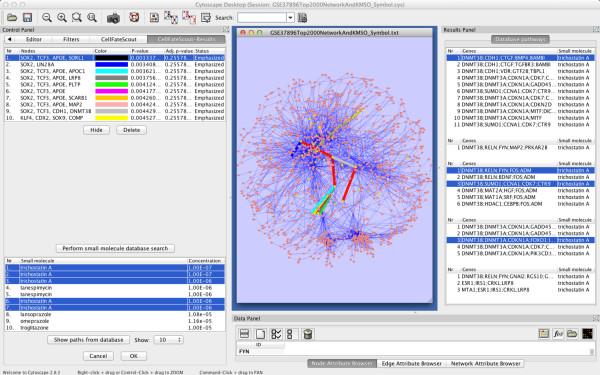Select pathway 'DNMT3B;RELN;BDNF;FOS;ADM'
This screenshot has width=600, height=375.
pos(521,177)
